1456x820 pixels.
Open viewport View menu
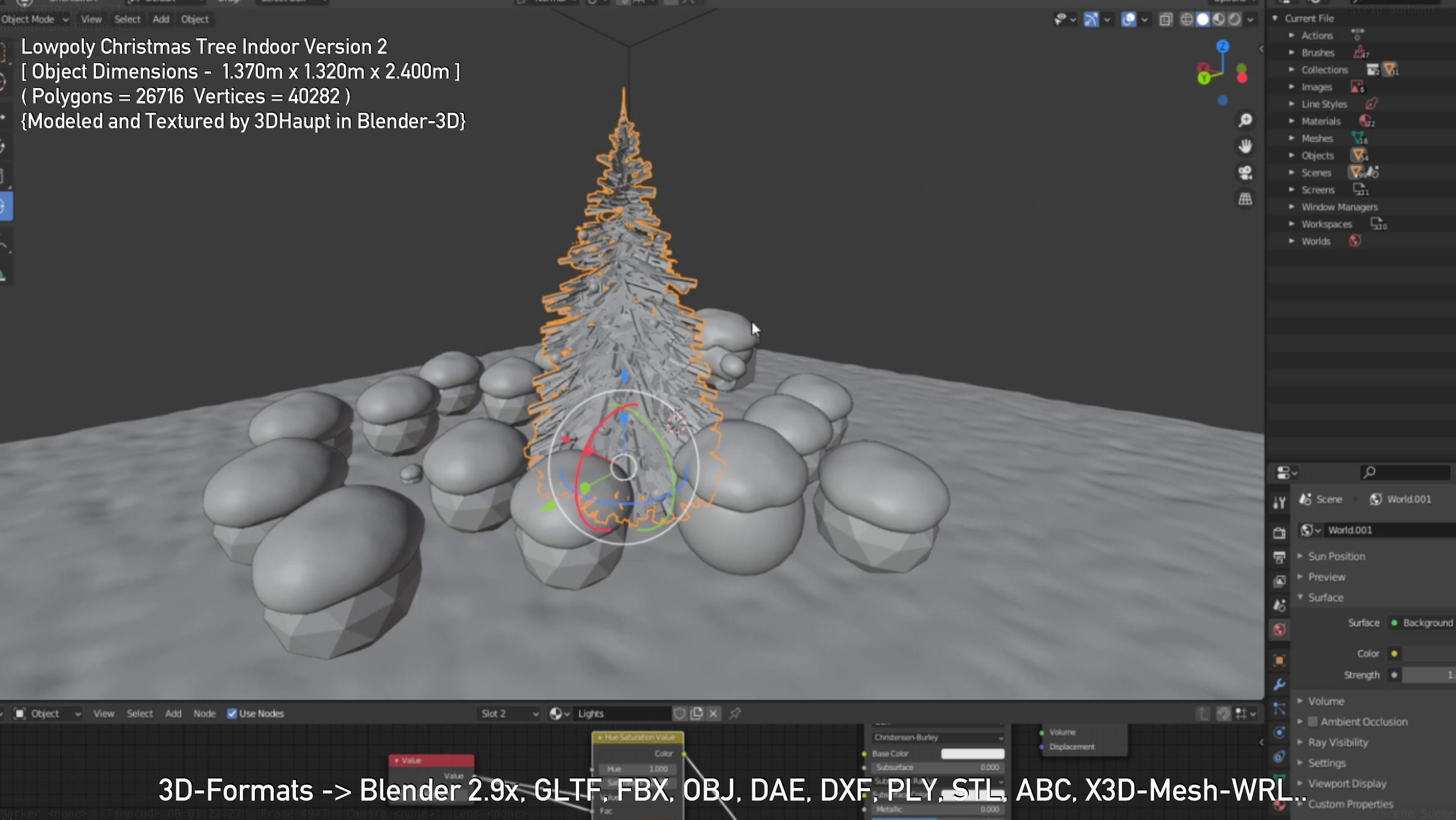[91, 19]
